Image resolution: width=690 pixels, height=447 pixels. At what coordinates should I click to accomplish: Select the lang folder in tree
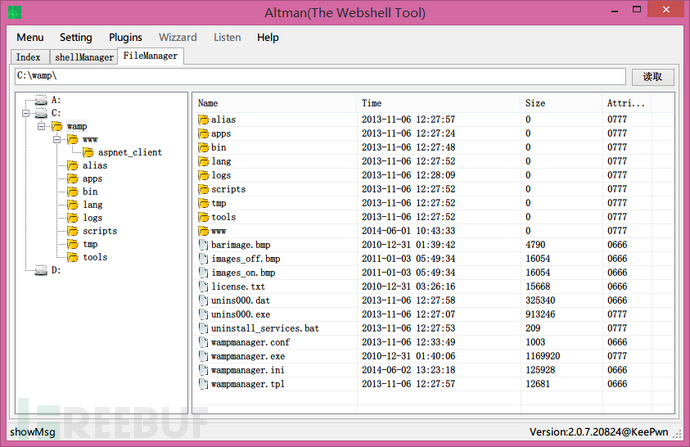coord(93,205)
